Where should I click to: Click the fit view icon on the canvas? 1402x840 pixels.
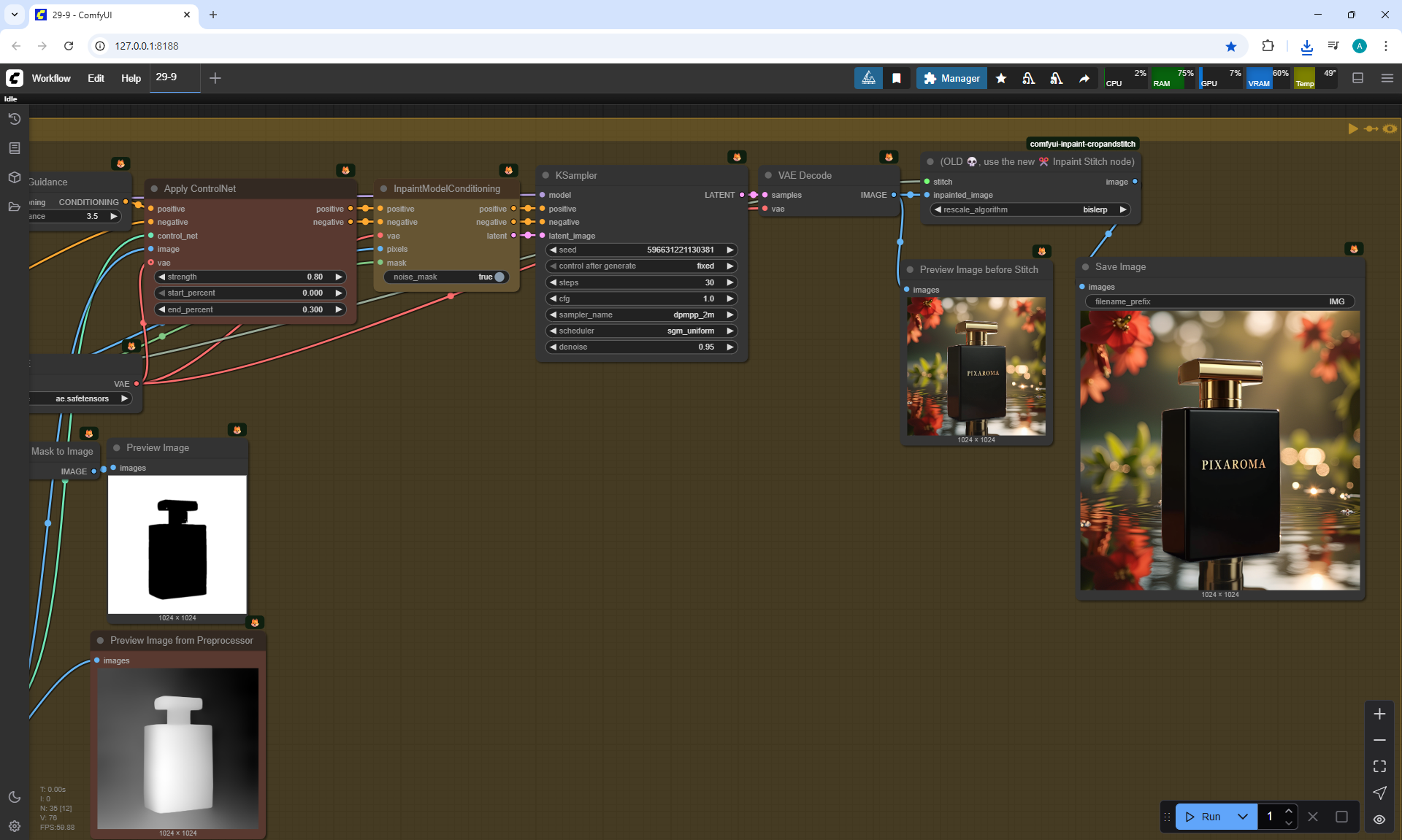1379,766
